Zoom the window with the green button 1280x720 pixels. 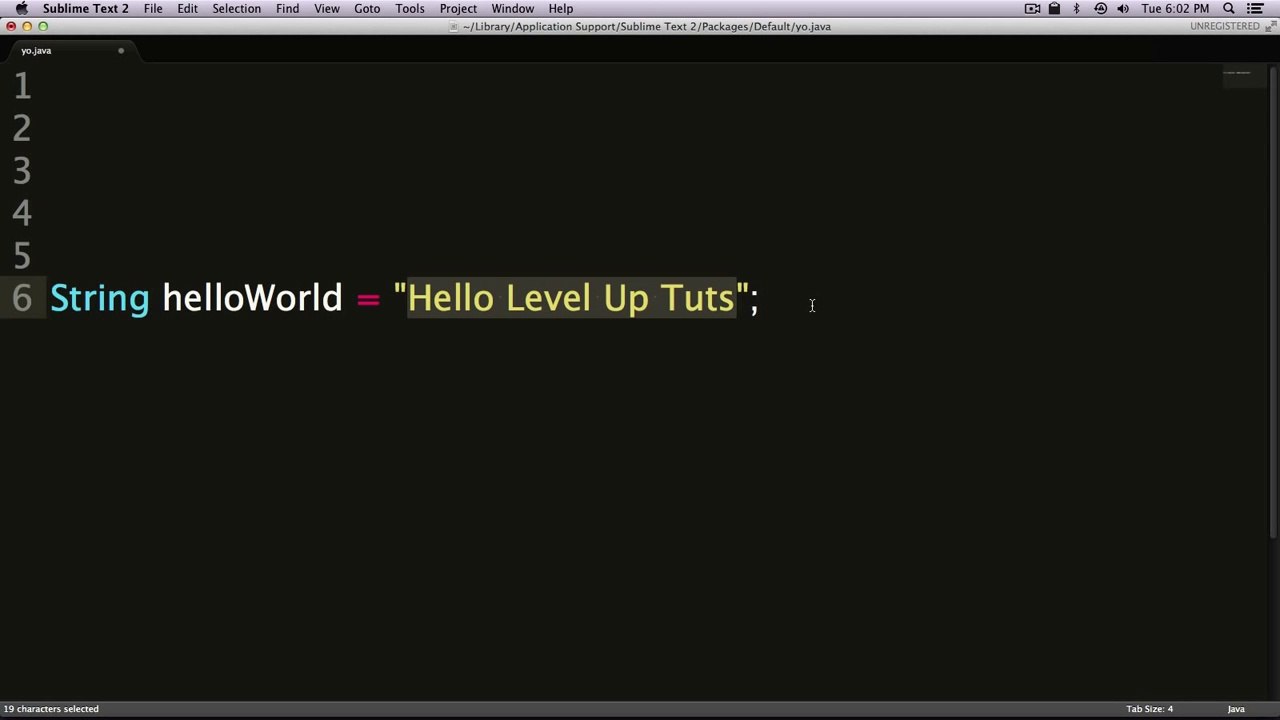pos(43,26)
